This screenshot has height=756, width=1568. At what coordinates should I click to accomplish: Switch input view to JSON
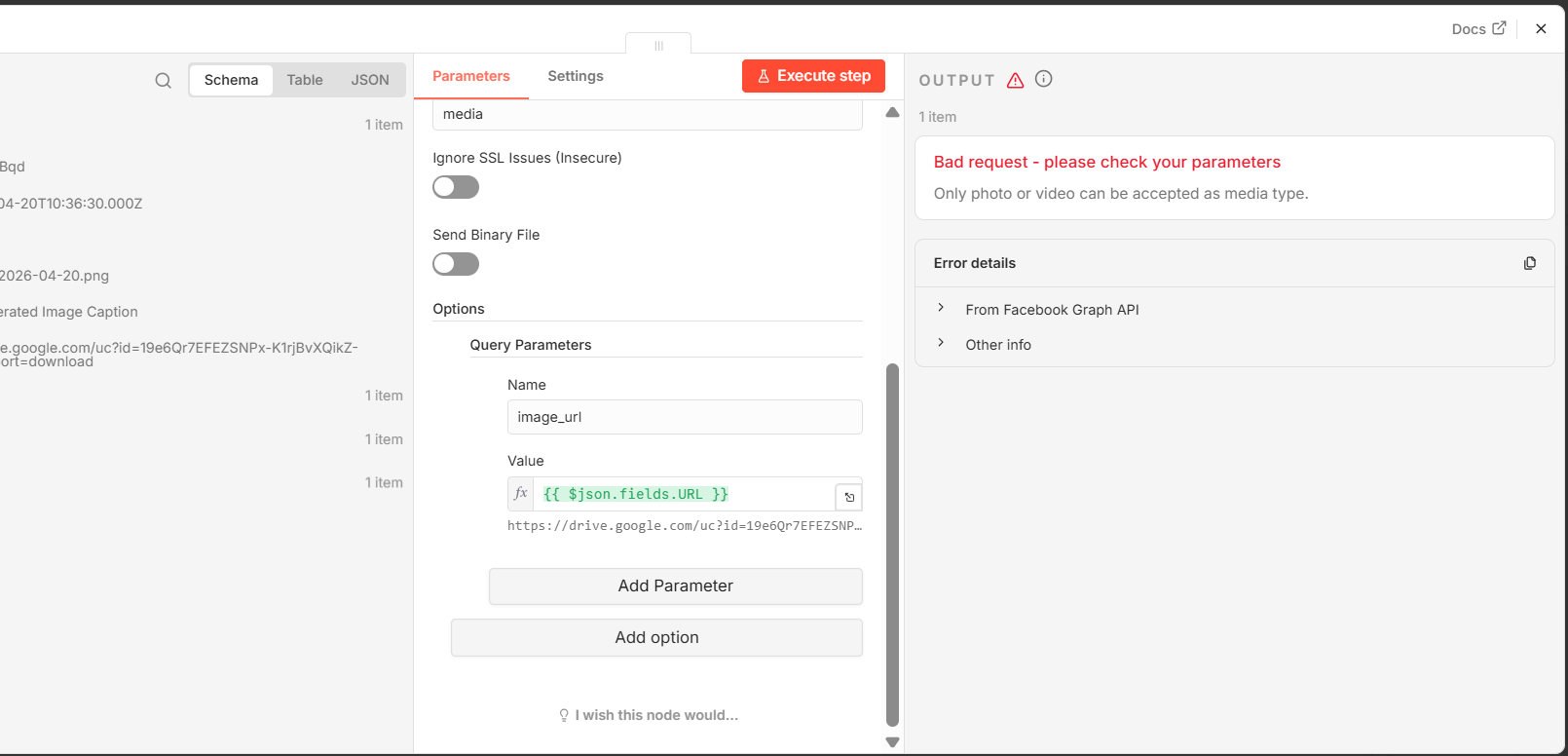click(x=370, y=80)
